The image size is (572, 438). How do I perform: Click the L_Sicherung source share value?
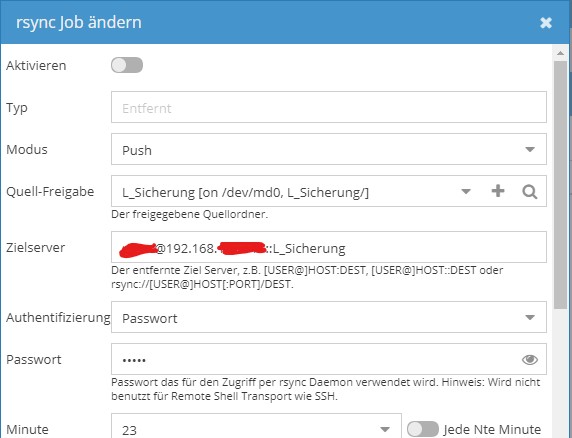[x=245, y=192]
